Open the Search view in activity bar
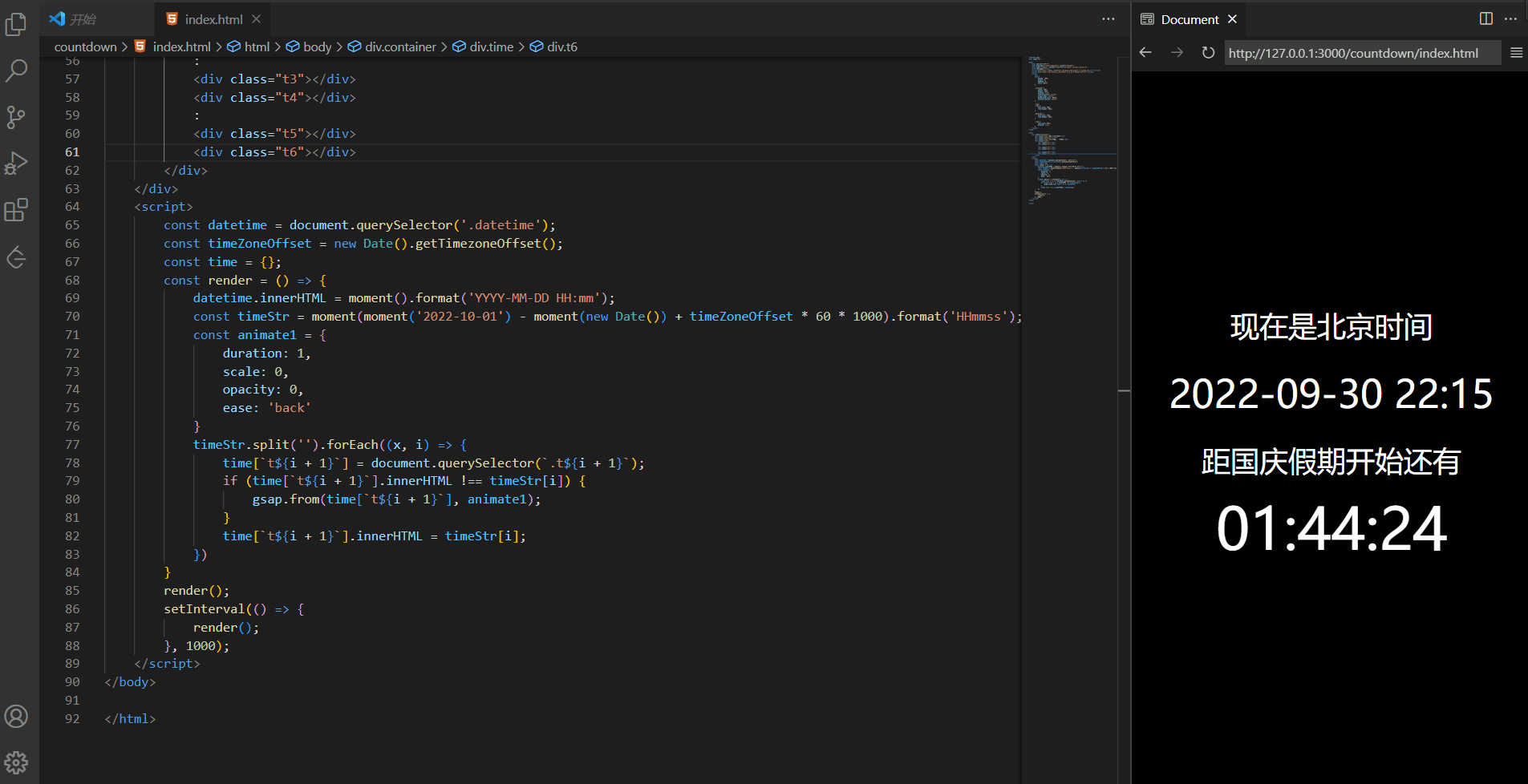This screenshot has height=784, width=1528. [x=16, y=71]
